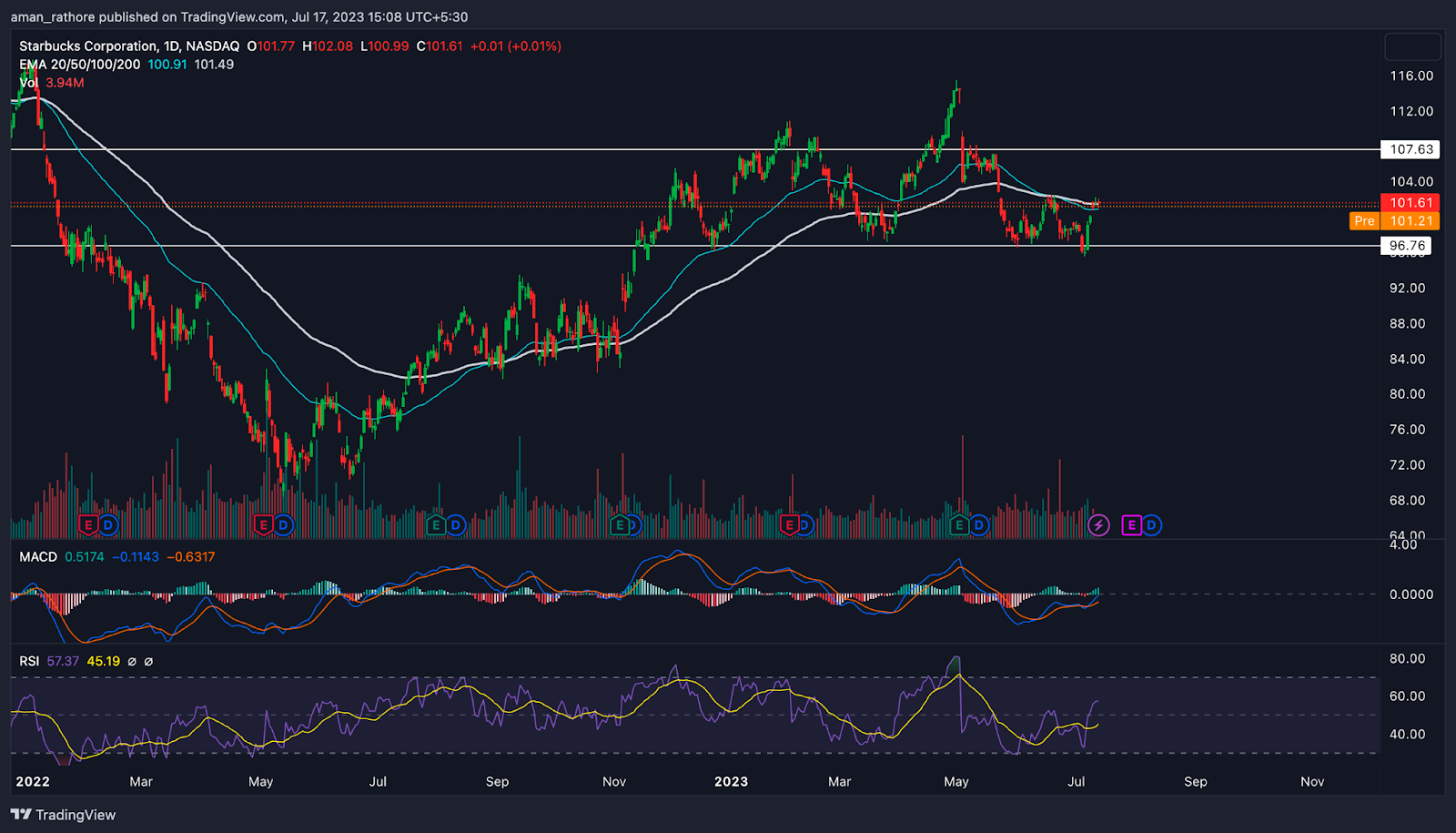The image size is (1456, 833).
Task: Select the Starbucks Corporation symbol title
Action: point(129,46)
